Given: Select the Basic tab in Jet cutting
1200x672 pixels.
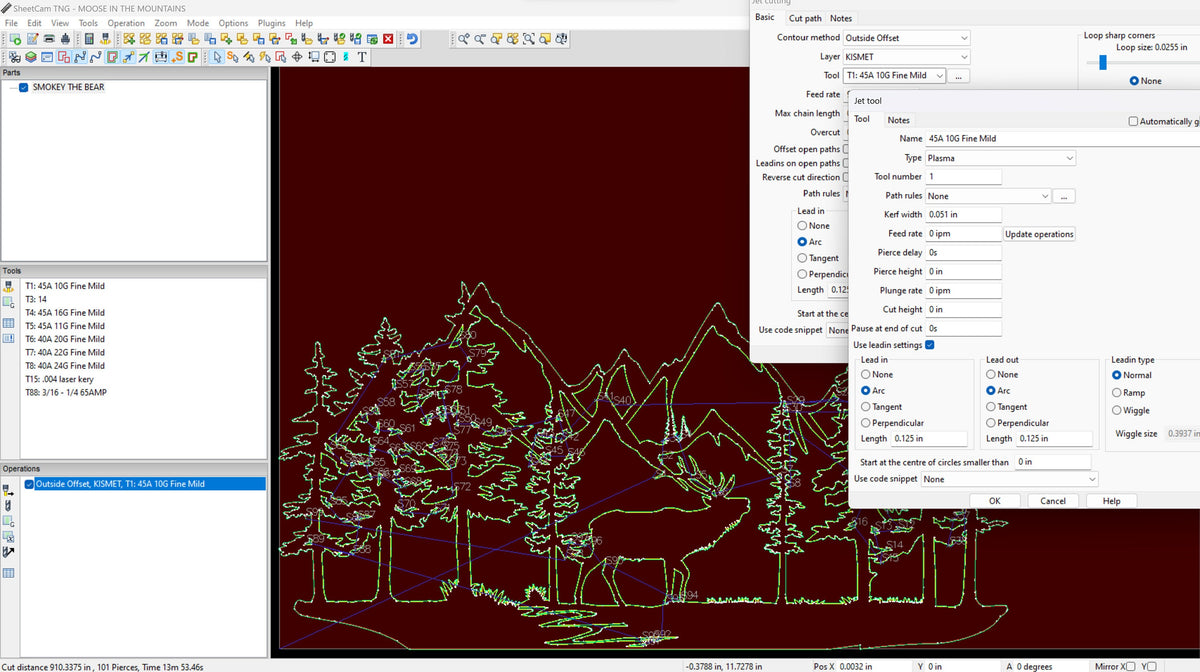Looking at the screenshot, I should (765, 17).
